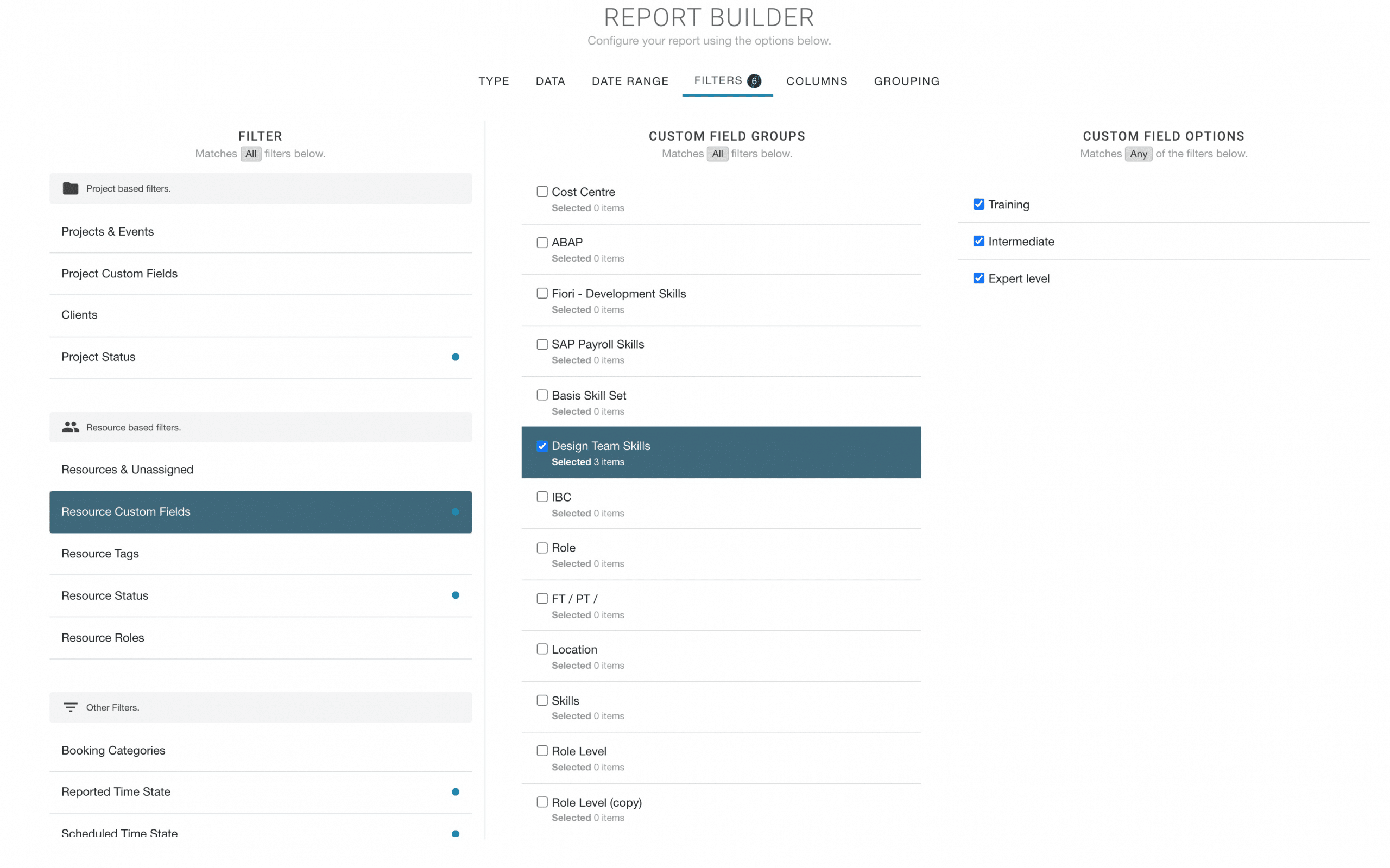1390x868 pixels.
Task: Click the dot beside Resource Status
Action: (456, 595)
